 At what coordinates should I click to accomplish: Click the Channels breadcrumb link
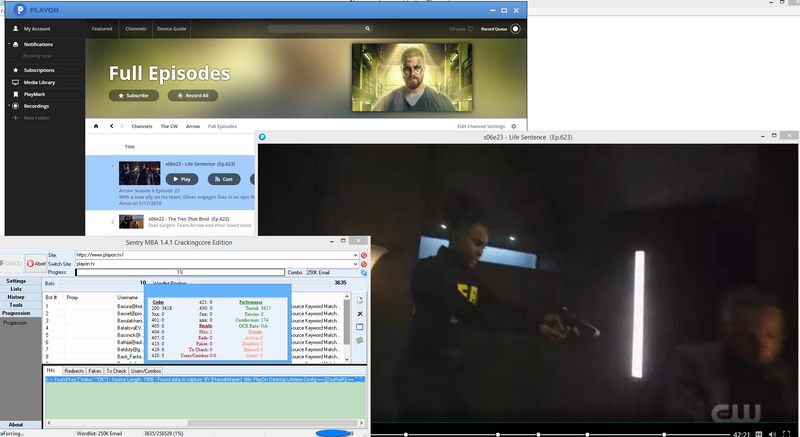point(142,126)
